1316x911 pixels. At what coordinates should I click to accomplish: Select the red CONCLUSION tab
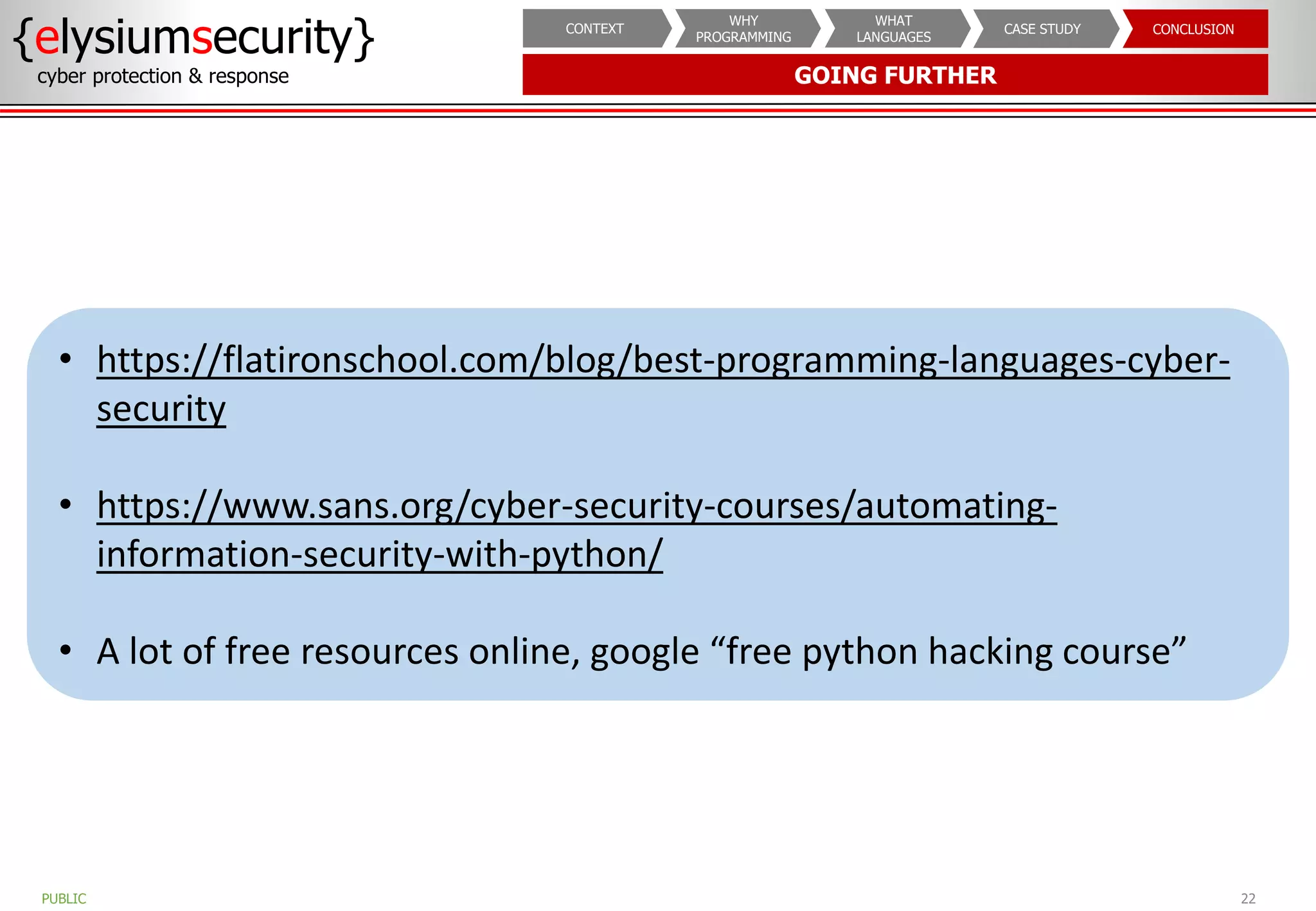[x=1193, y=29]
